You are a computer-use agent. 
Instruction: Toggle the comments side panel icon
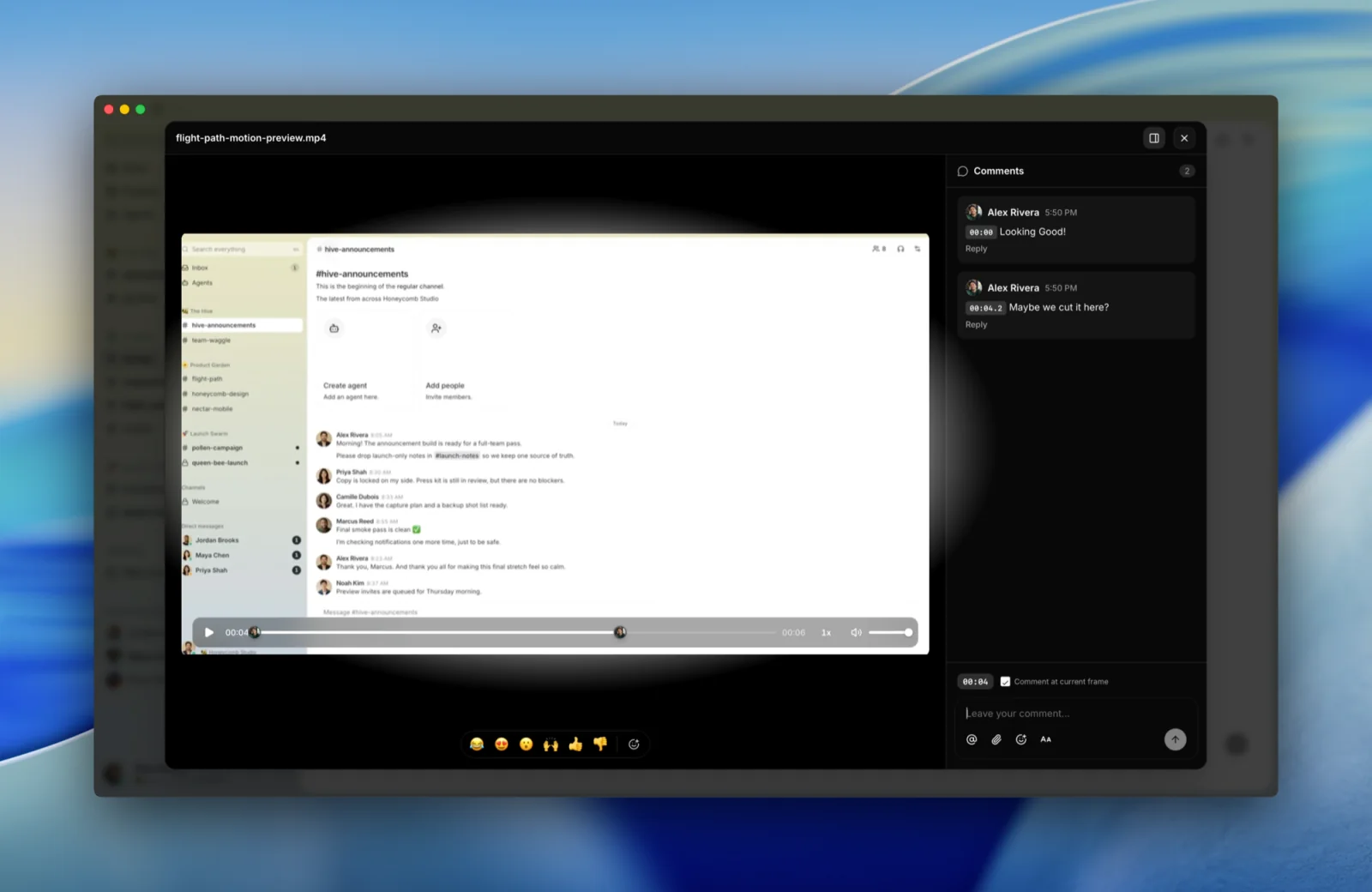1154,138
